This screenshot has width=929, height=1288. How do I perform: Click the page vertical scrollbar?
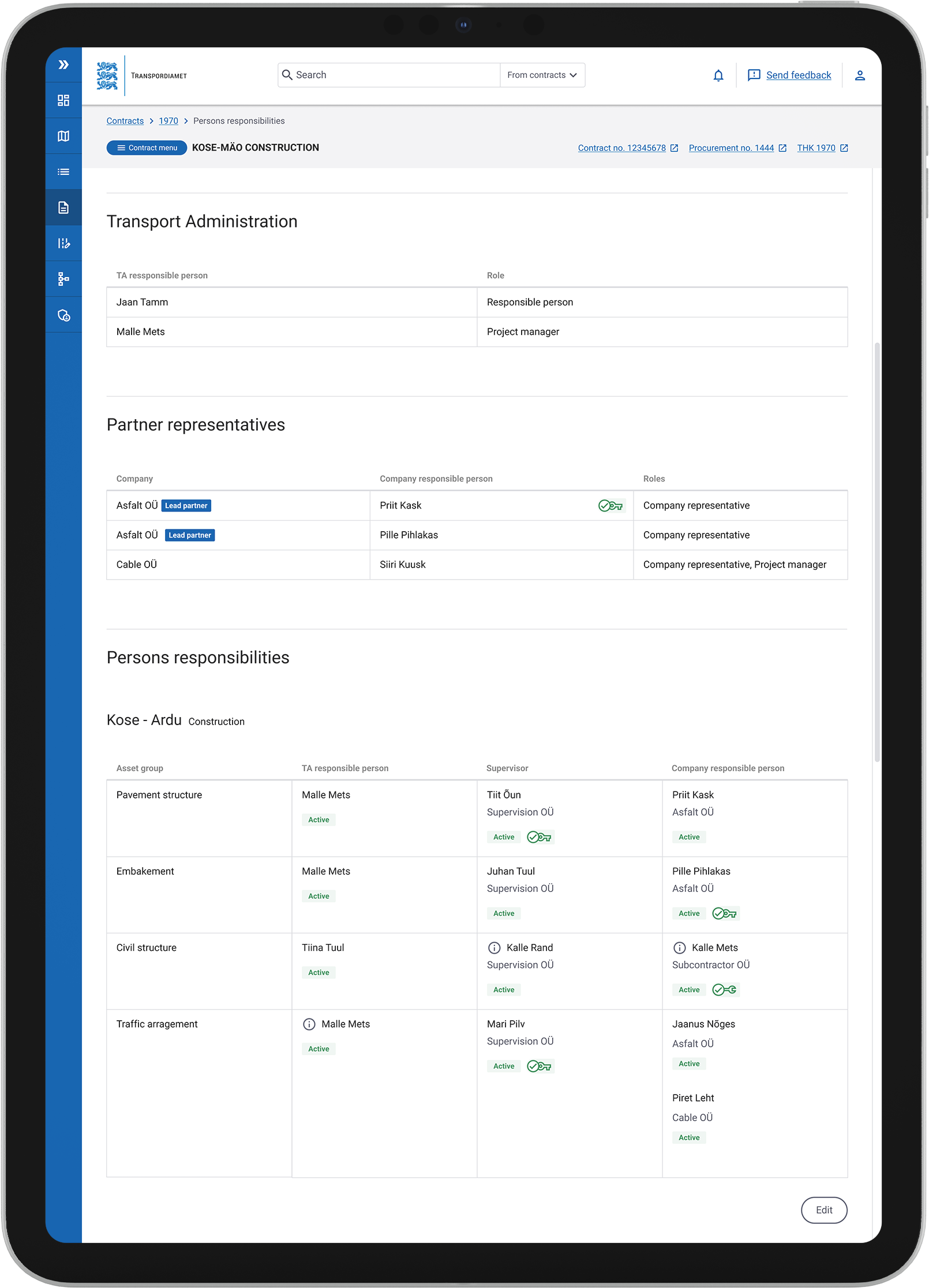(x=876, y=548)
